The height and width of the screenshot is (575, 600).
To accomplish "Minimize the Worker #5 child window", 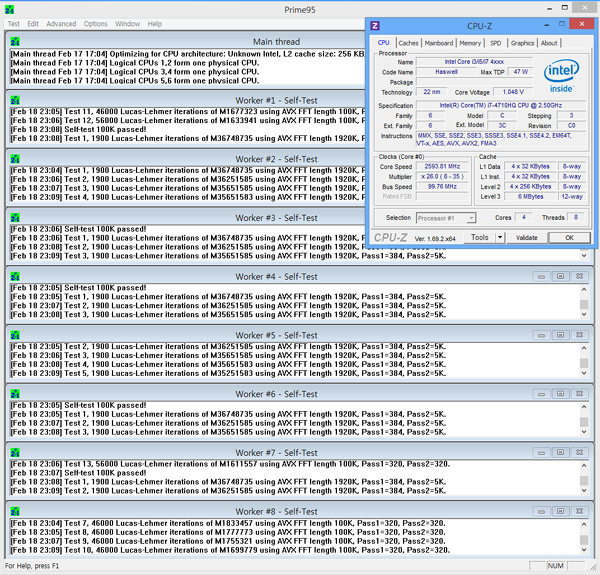I will (x=541, y=335).
